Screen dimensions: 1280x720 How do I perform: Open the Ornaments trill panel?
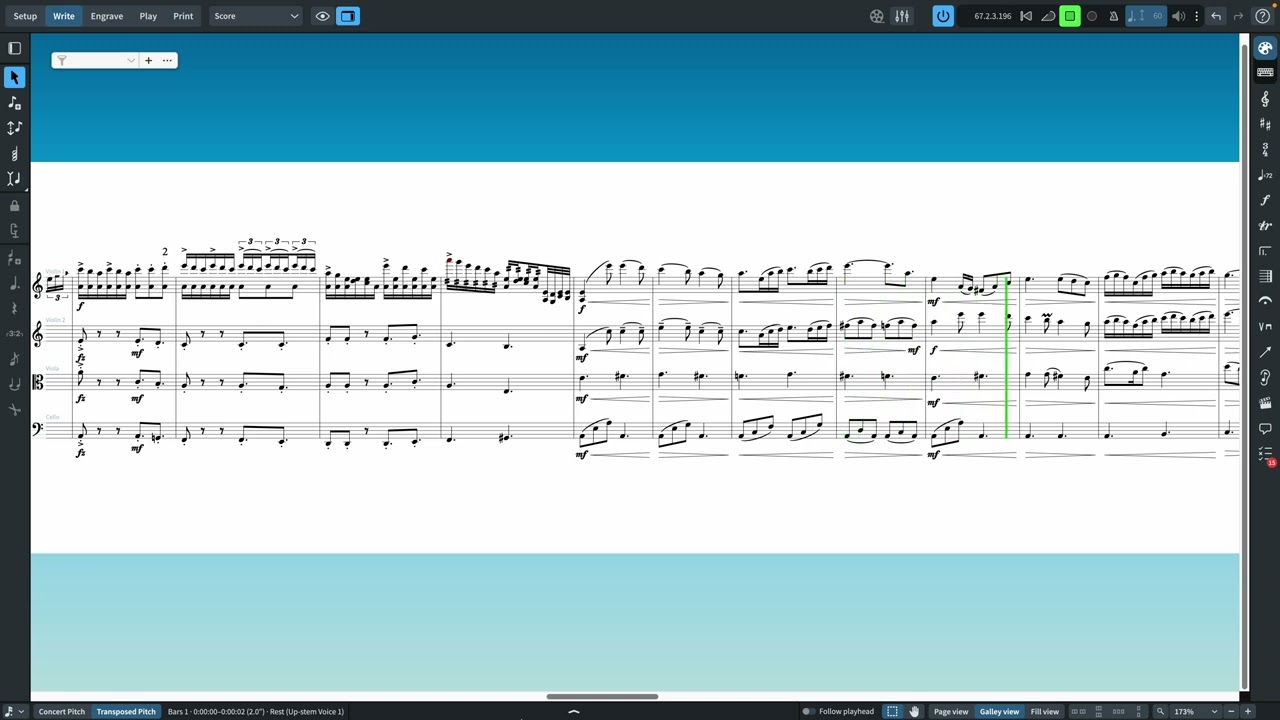[x=1265, y=226]
